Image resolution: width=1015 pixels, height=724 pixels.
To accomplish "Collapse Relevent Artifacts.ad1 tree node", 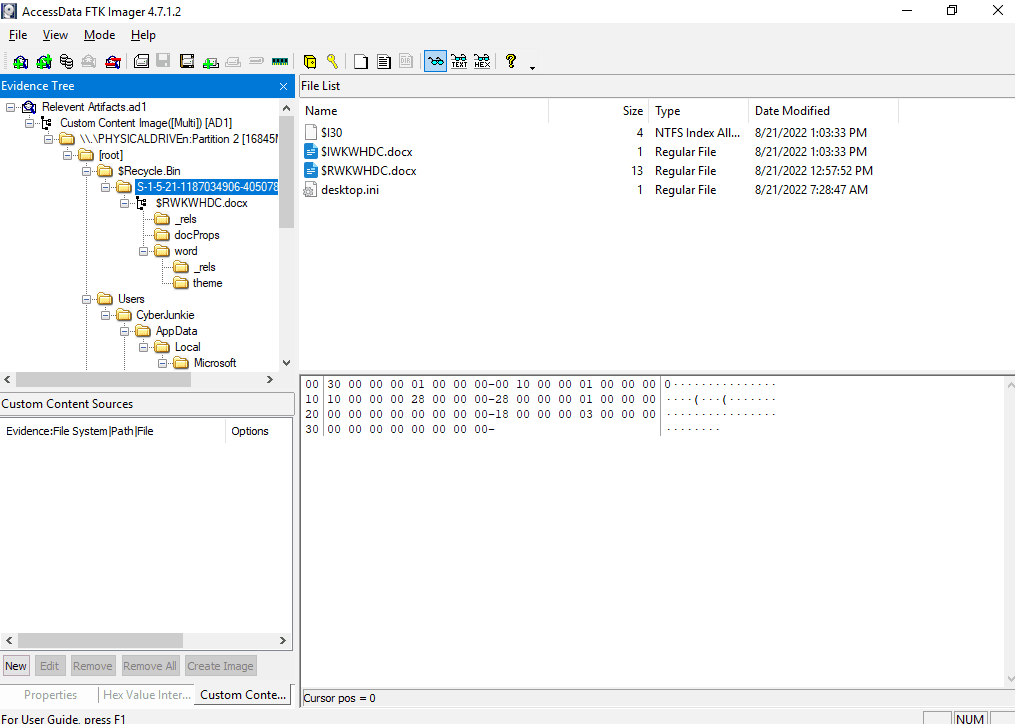I will (10, 107).
